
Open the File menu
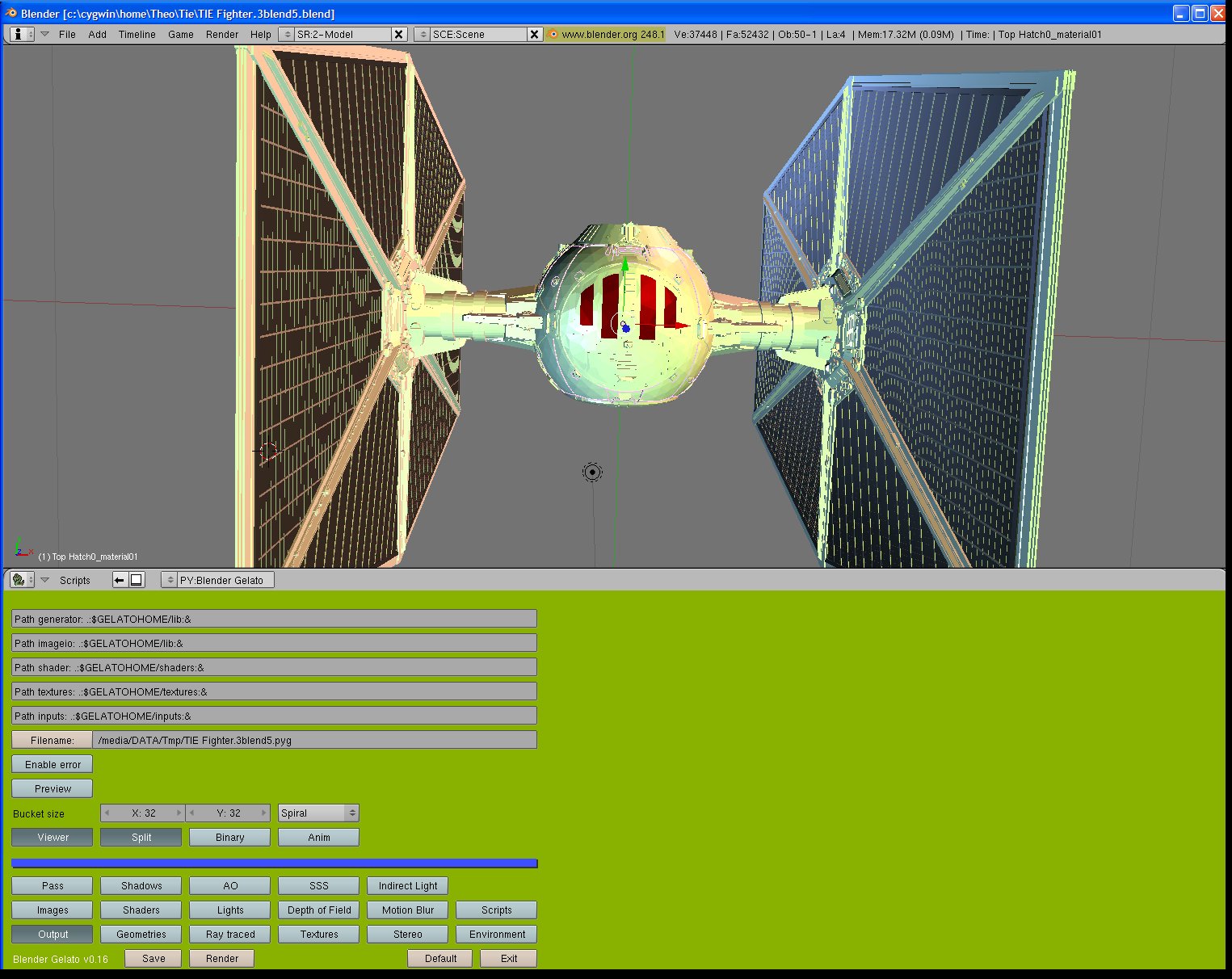67,35
